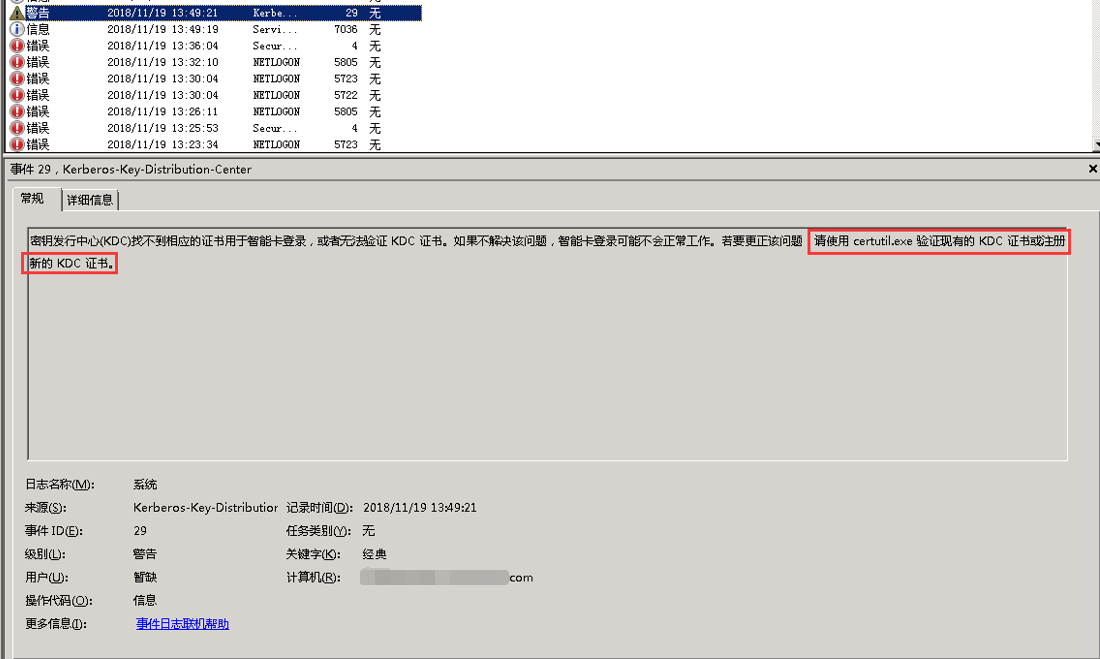Click the 用户 value 暂缺

[145, 577]
